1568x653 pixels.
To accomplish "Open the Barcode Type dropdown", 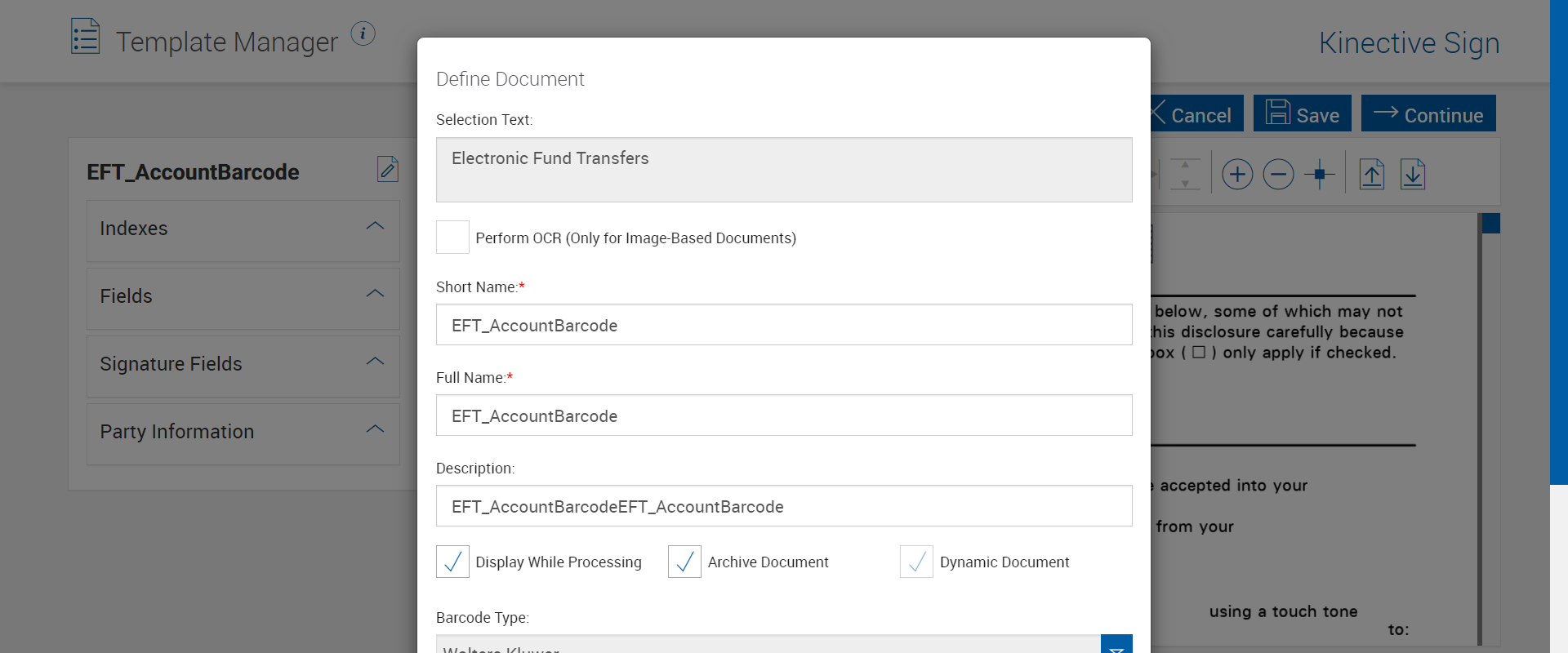I will (1116, 645).
